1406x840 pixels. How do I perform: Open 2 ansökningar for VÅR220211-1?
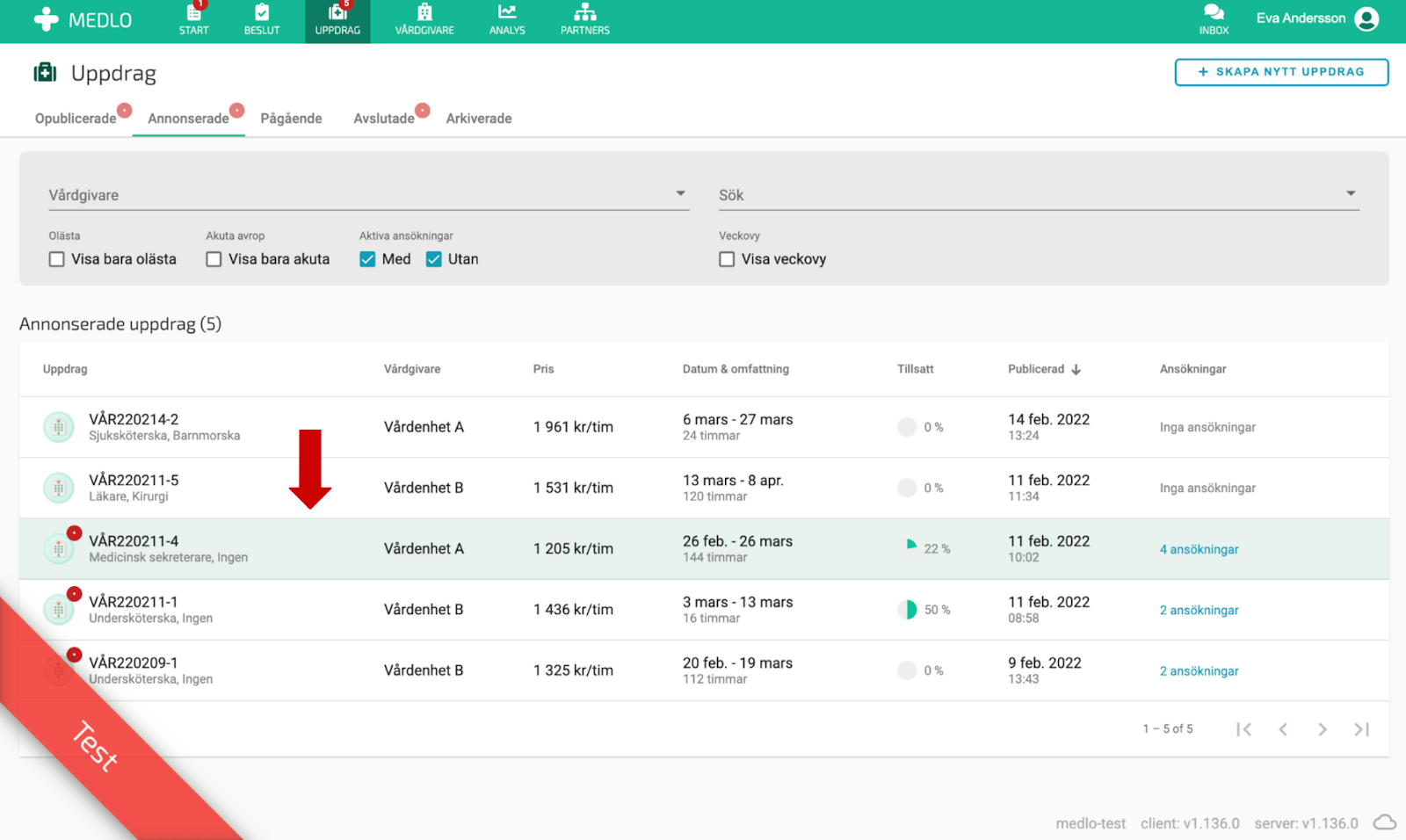[1199, 610]
